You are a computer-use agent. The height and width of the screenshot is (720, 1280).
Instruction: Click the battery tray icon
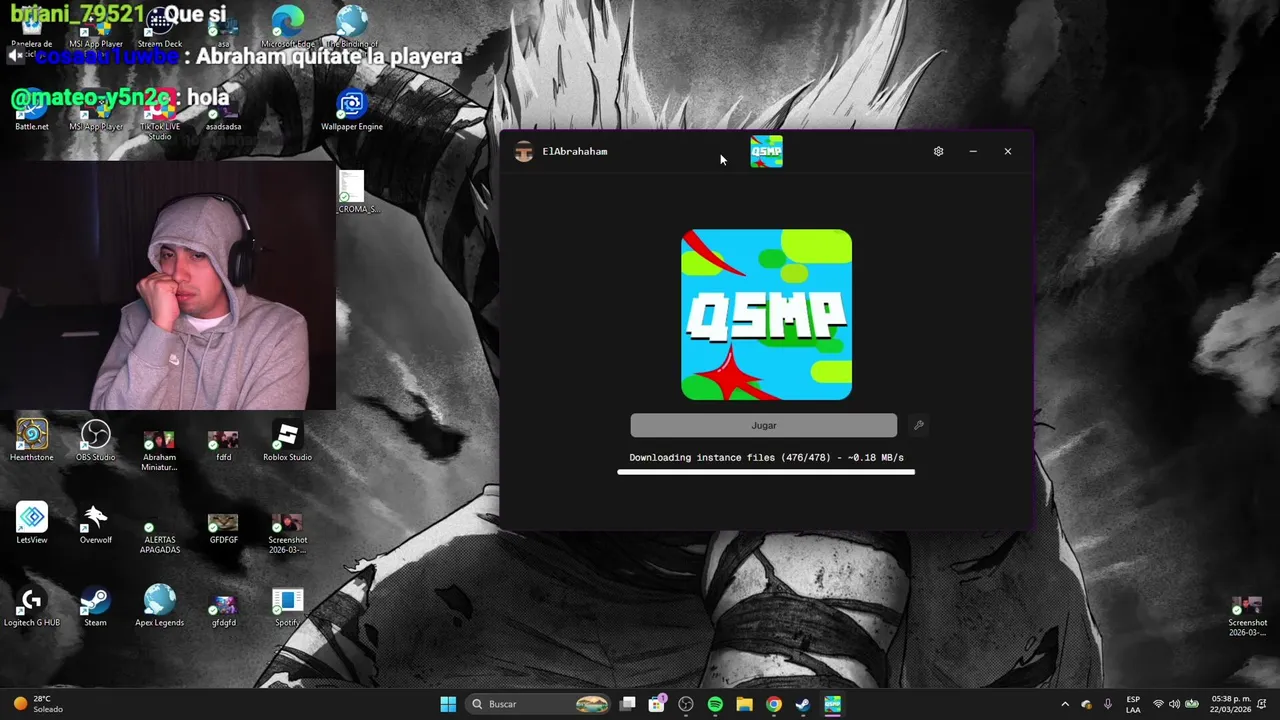(1192, 704)
